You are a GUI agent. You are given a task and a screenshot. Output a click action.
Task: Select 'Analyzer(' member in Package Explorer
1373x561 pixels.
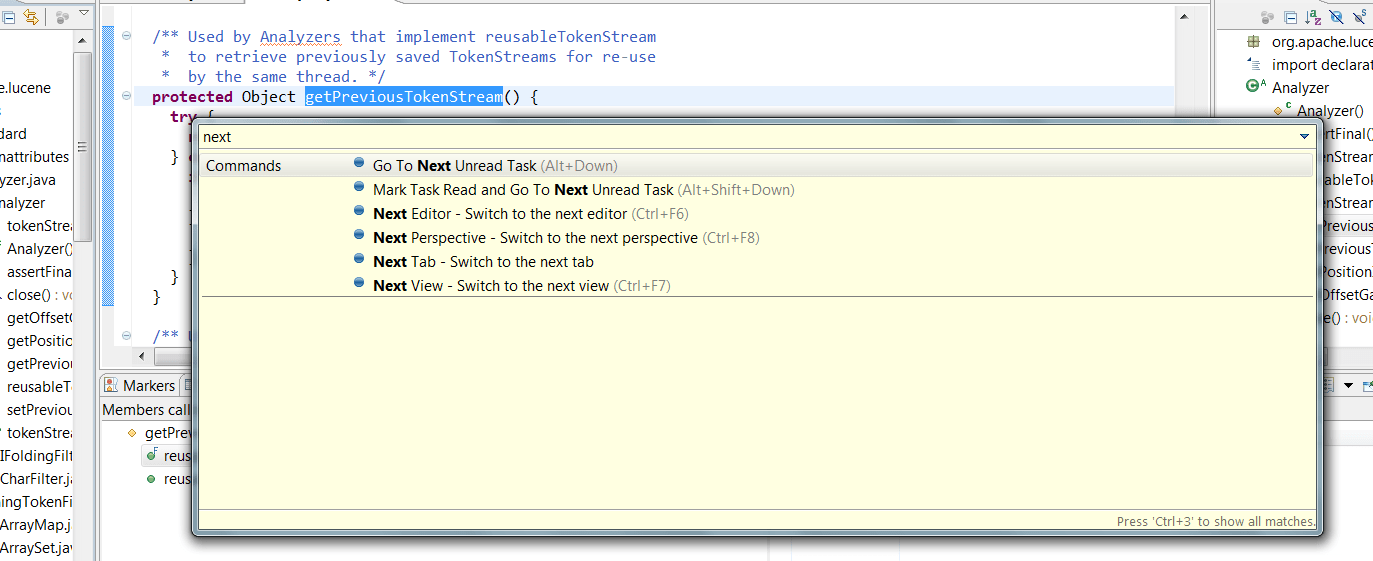[39, 249]
